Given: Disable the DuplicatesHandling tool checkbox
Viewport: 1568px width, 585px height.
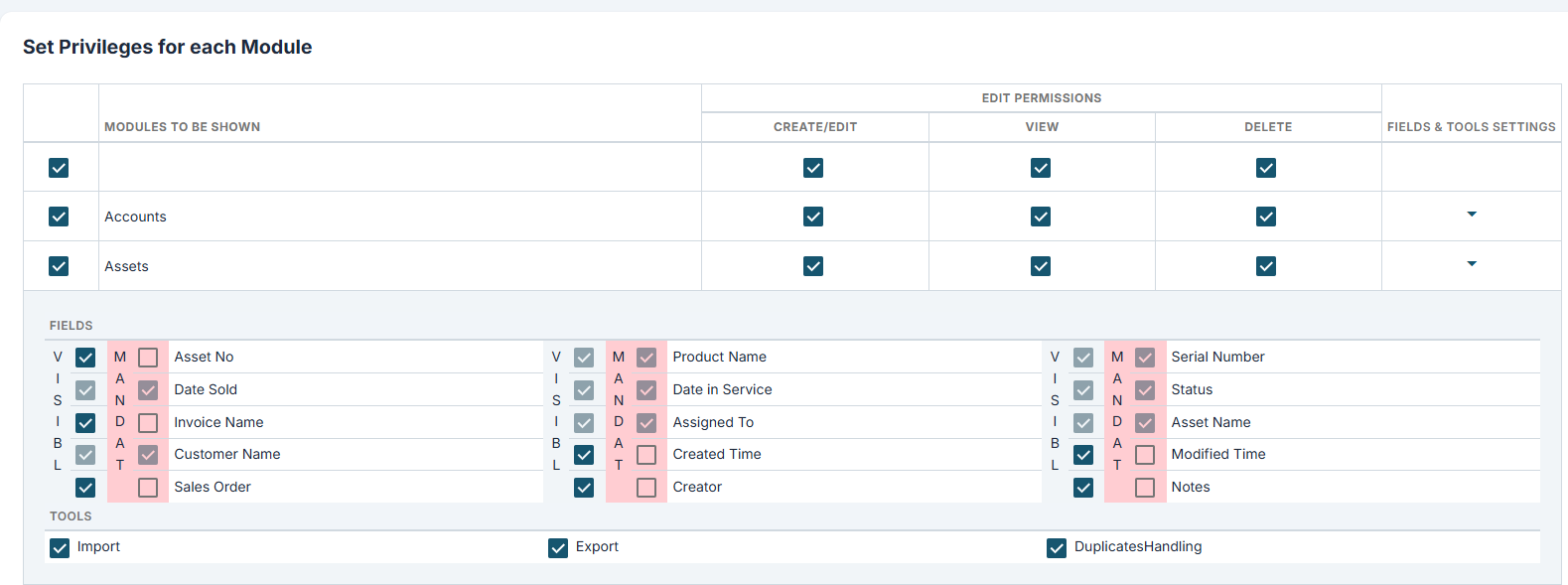Looking at the screenshot, I should coord(1057,548).
